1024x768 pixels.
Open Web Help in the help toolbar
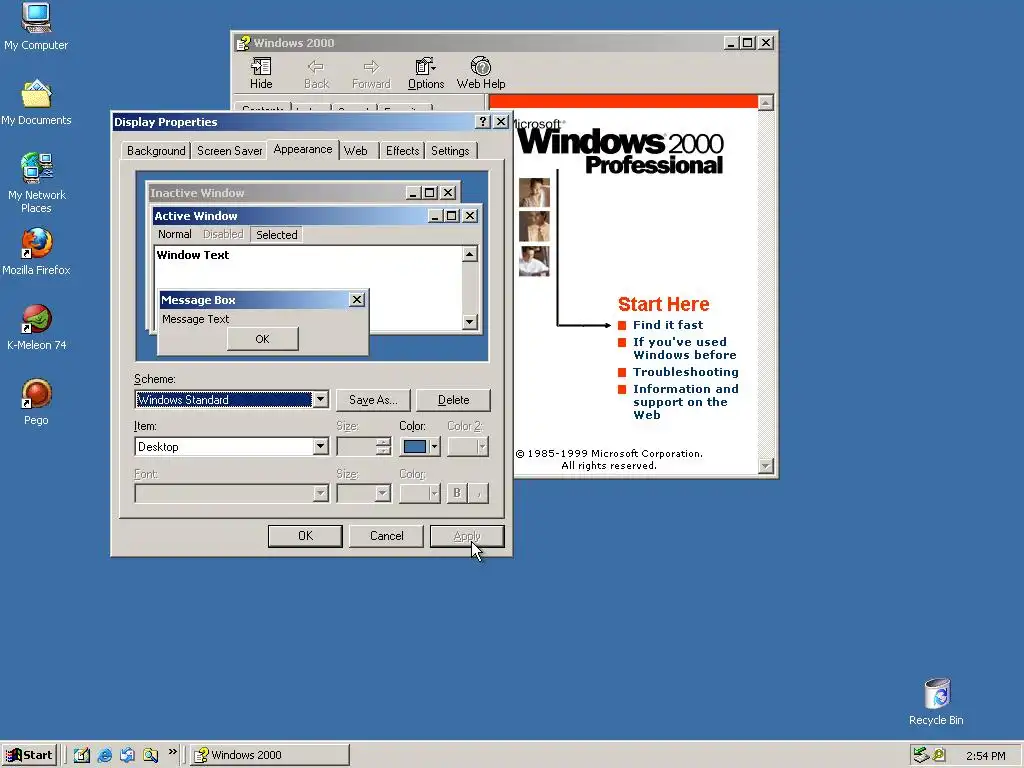click(x=481, y=73)
